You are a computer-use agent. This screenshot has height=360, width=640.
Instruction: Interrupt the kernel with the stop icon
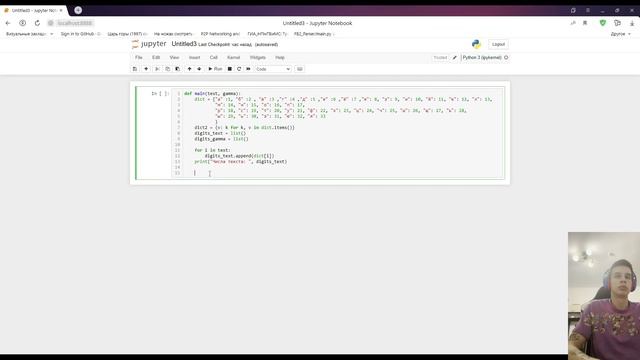coord(230,69)
